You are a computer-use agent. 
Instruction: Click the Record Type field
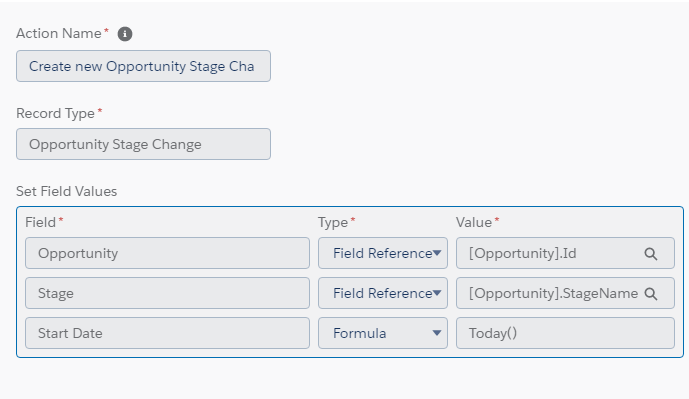coord(143,144)
